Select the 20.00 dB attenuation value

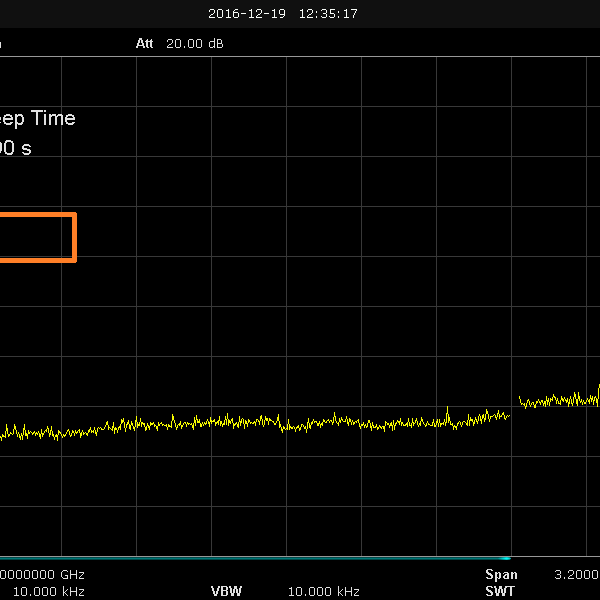point(195,44)
